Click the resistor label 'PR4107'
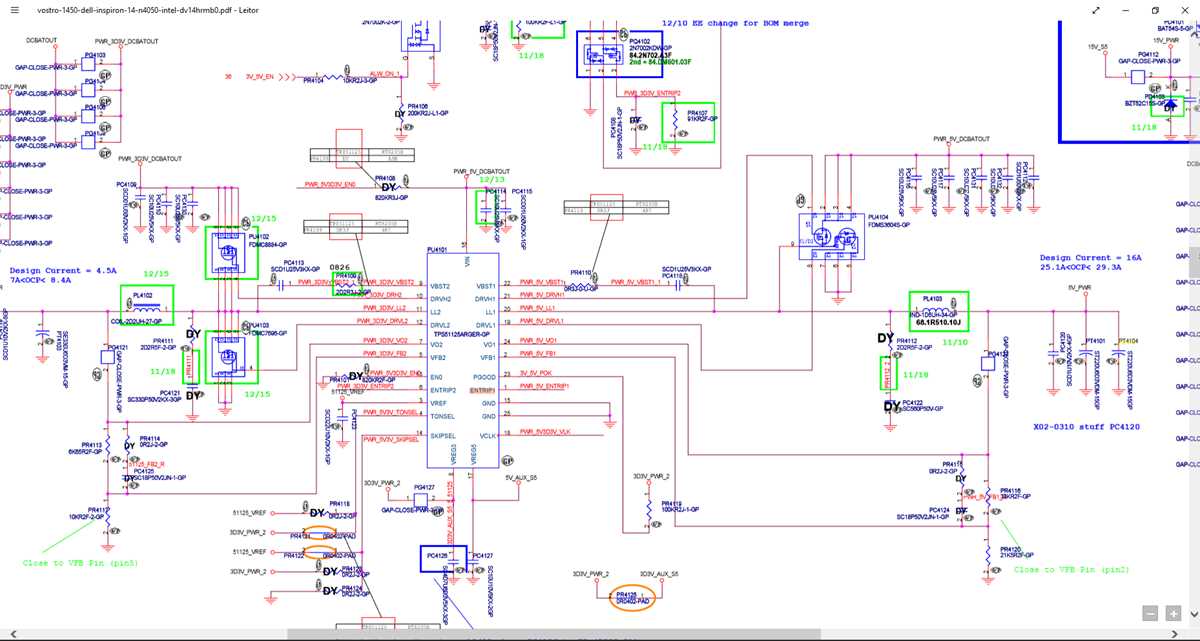 coord(697,113)
